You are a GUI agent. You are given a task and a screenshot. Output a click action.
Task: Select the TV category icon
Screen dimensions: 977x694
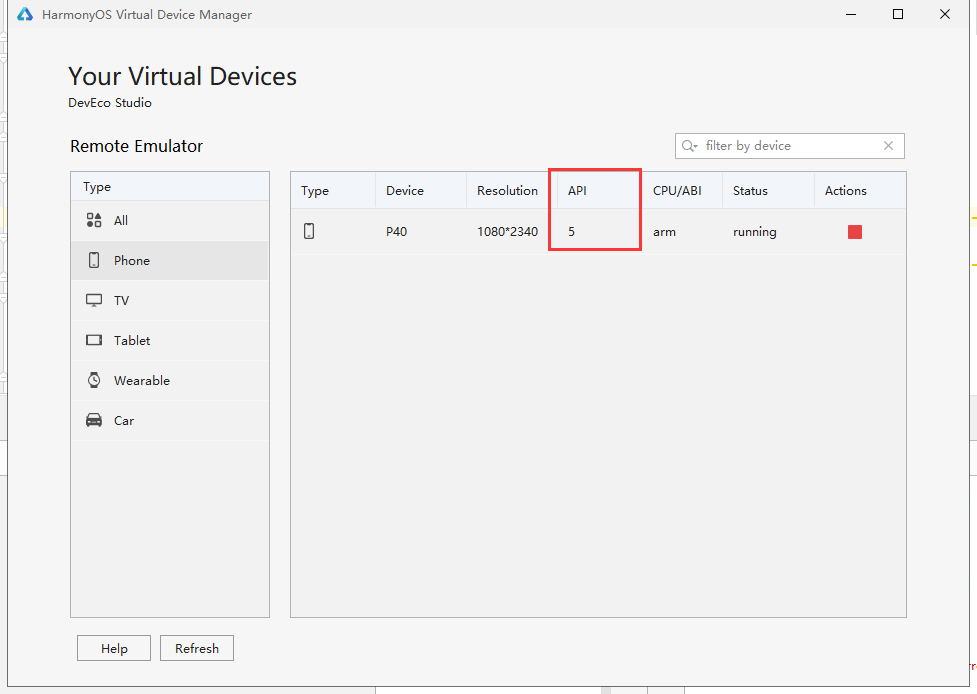pos(94,300)
